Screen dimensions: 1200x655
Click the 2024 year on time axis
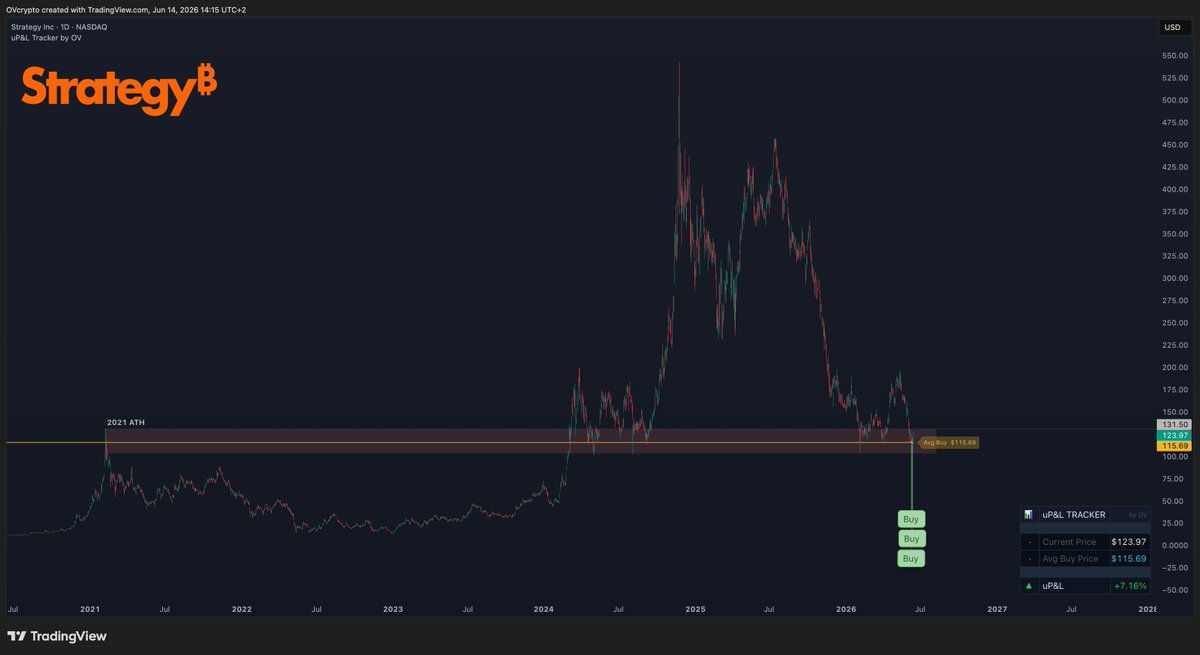click(x=544, y=608)
